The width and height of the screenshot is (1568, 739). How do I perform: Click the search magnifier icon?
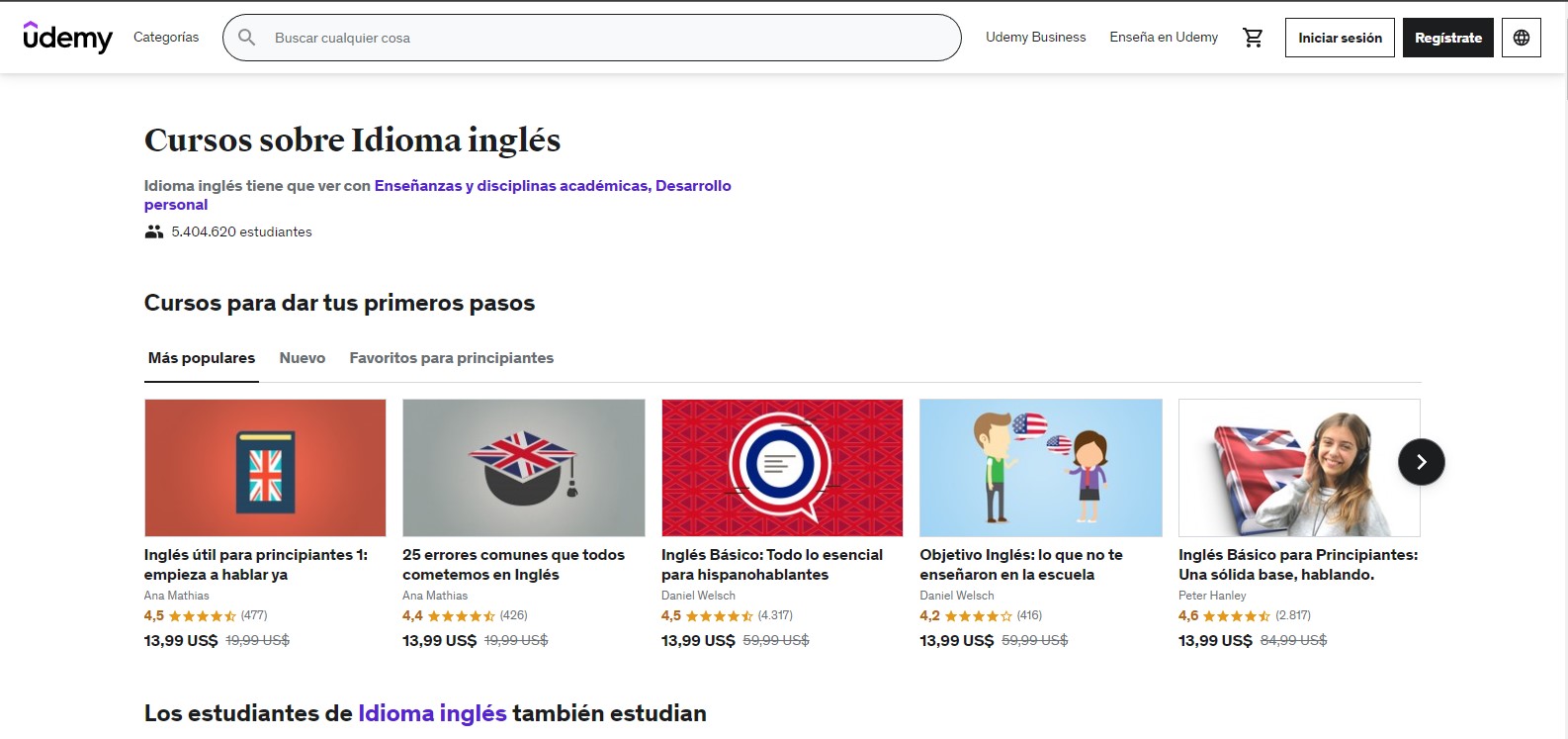coord(247,38)
